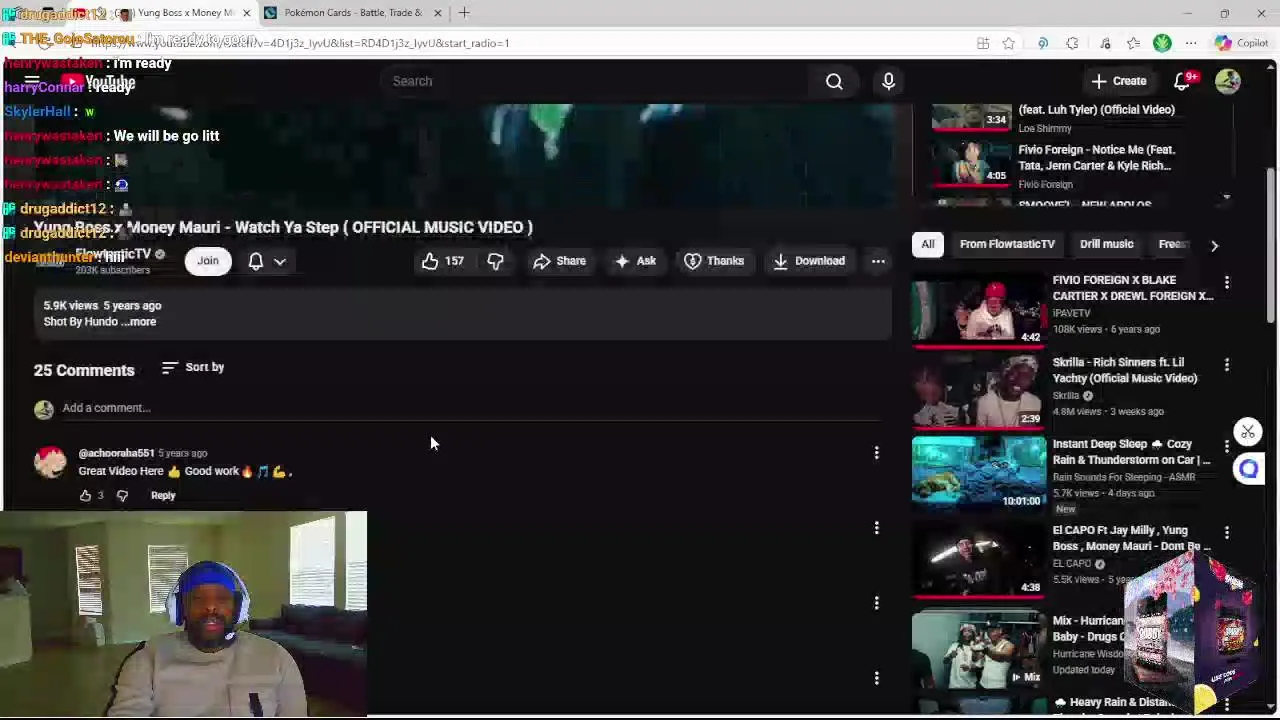Dislike the comment from @achooraha551
Viewport: 1280px width, 720px height.
[122, 495]
